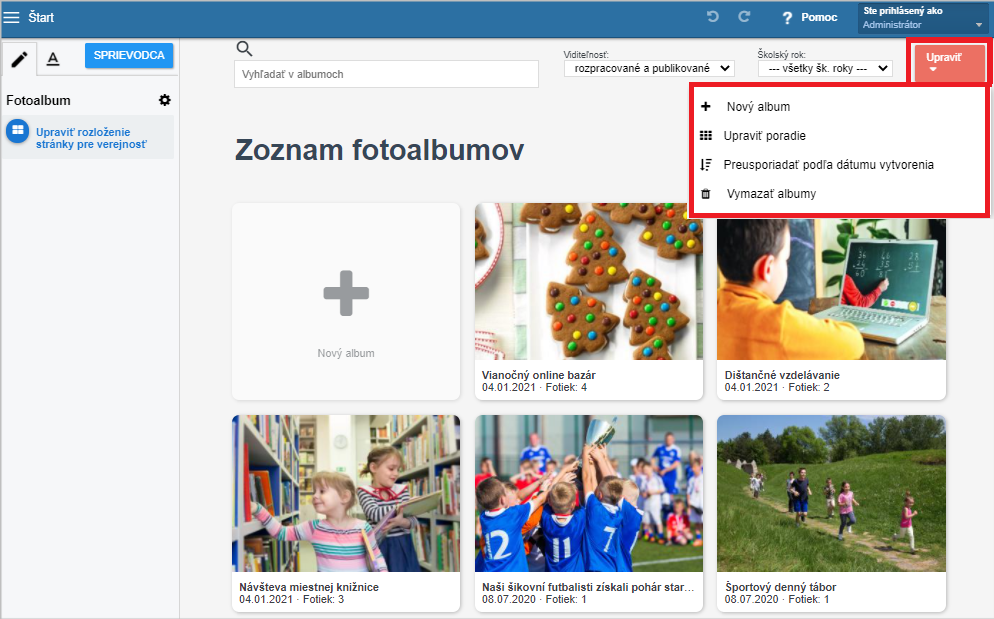Focus the Vyhľadať v albumoch field
Screen dimensions: 994x619
[x=386, y=74]
